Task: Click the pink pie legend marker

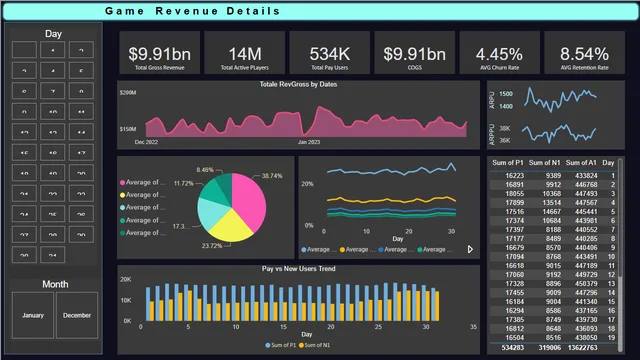Action: pyautogui.click(x=122, y=182)
